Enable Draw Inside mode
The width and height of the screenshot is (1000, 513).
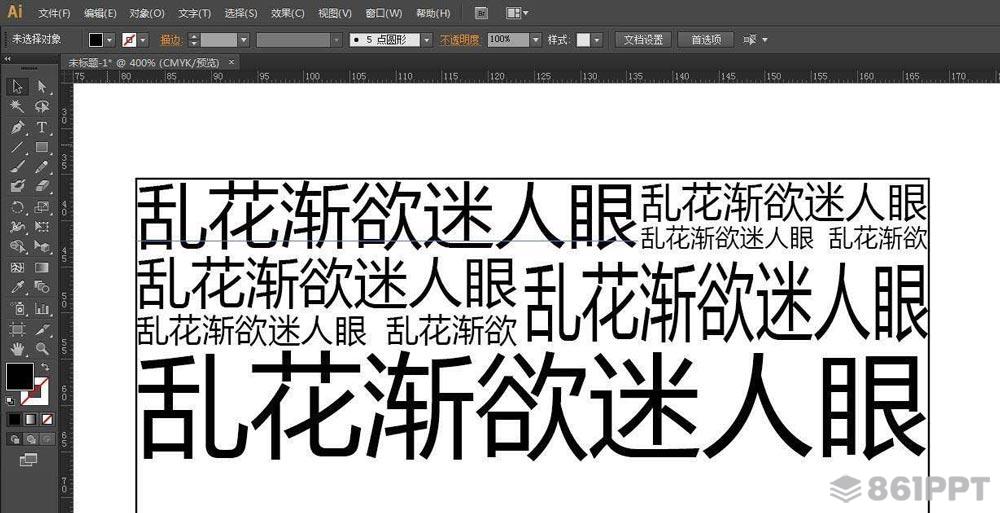(x=47, y=439)
